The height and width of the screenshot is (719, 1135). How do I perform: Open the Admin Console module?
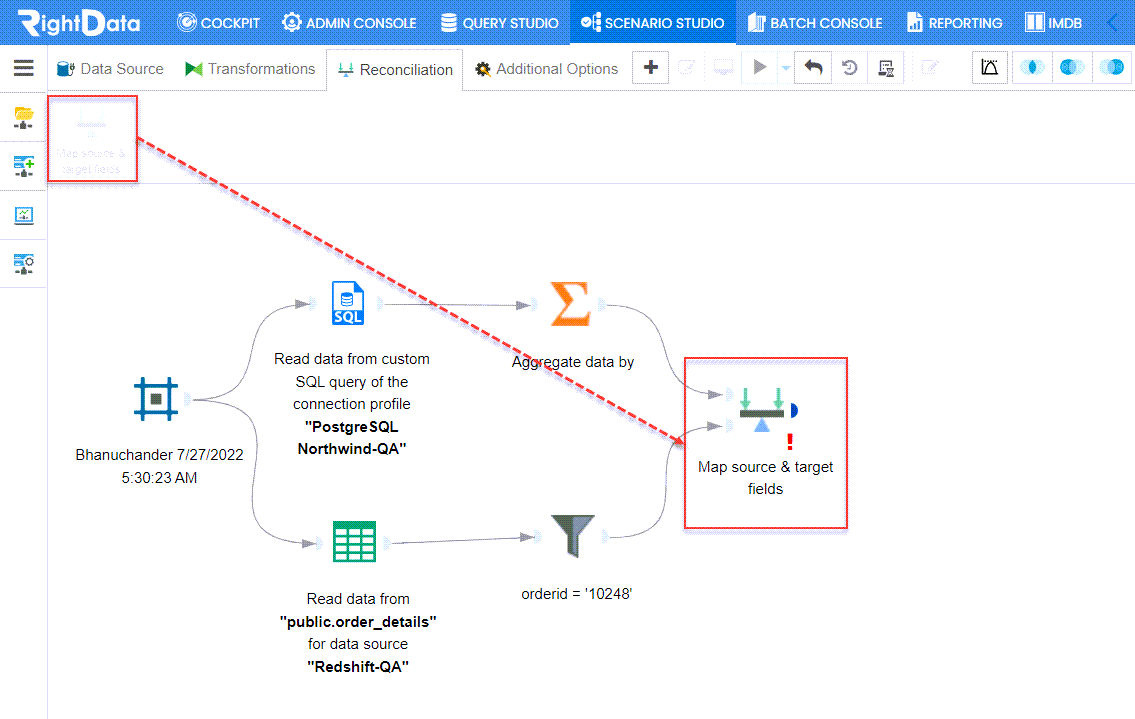(349, 22)
